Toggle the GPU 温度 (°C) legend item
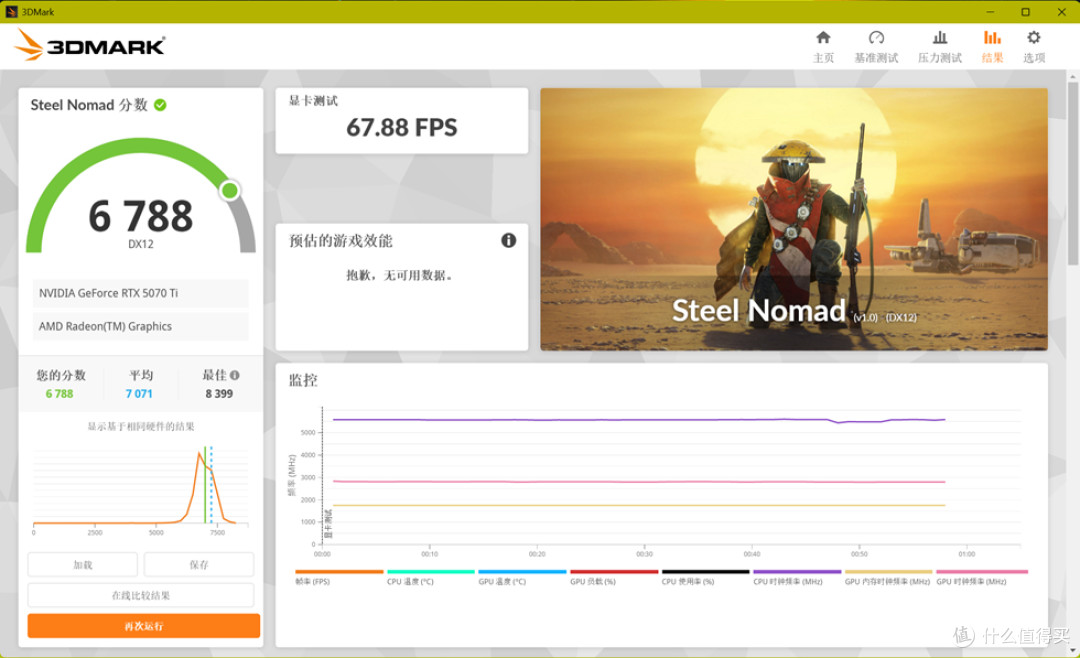Screen dimensions: 1080x658 [522, 577]
